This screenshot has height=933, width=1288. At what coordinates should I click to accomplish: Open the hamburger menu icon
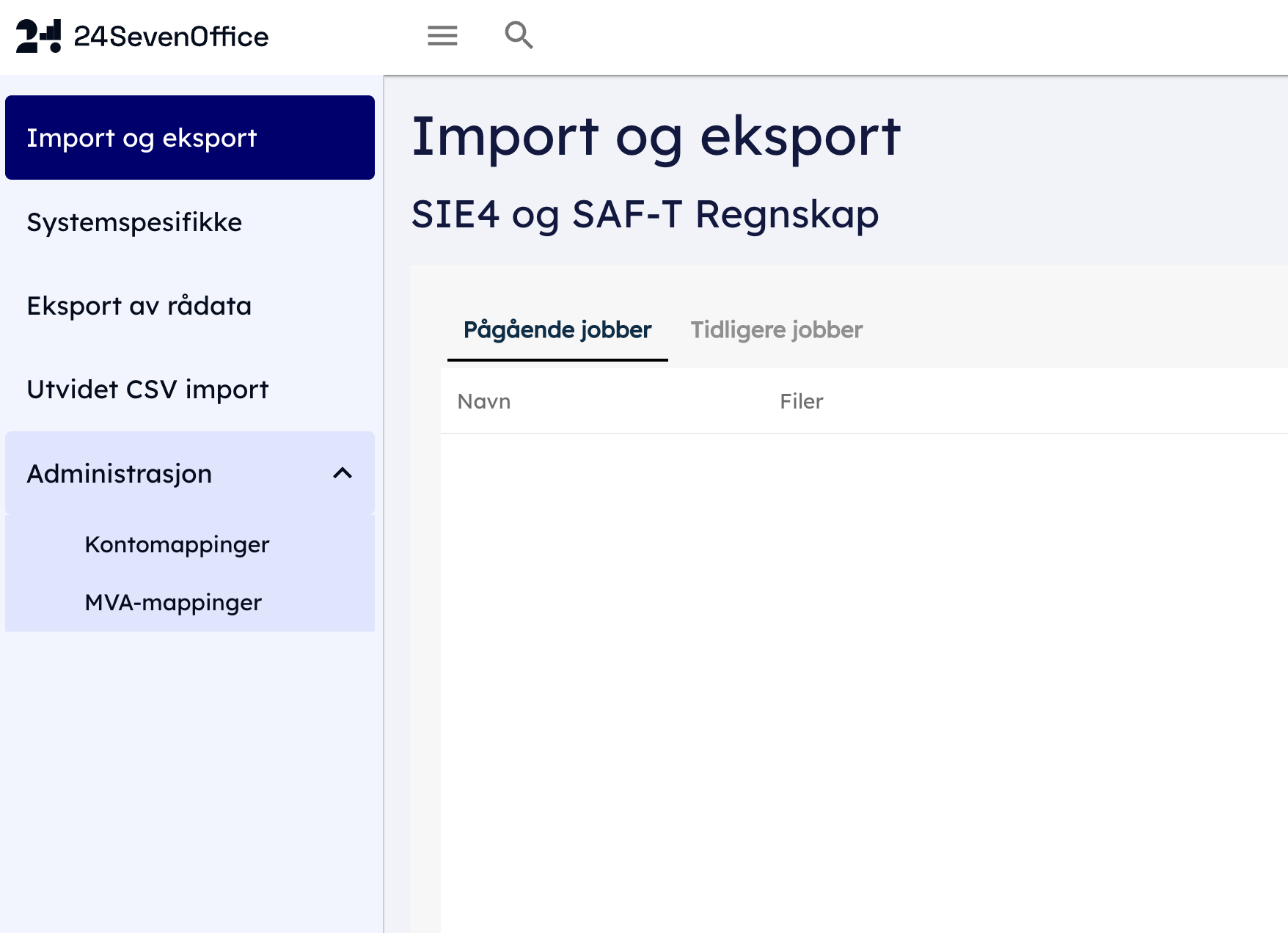tap(442, 35)
